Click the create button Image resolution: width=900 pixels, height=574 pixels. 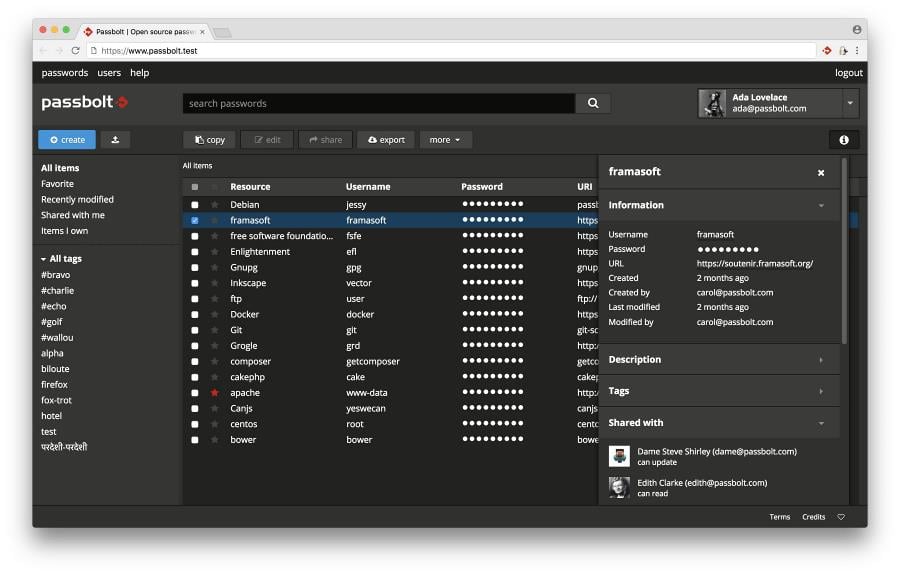coord(67,139)
